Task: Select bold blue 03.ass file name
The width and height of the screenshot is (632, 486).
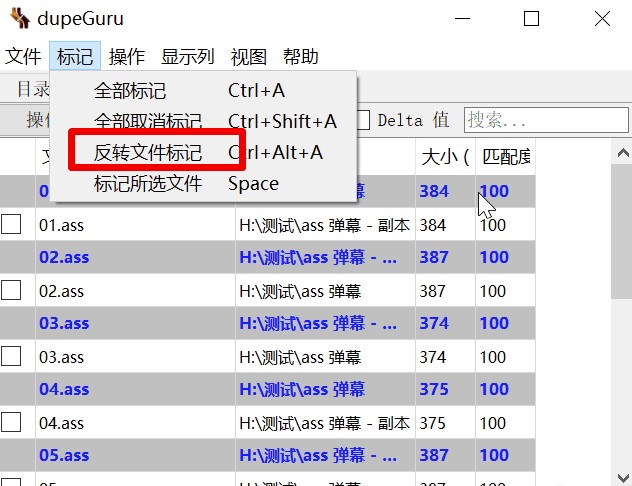Action: pyautogui.click(x=64, y=324)
